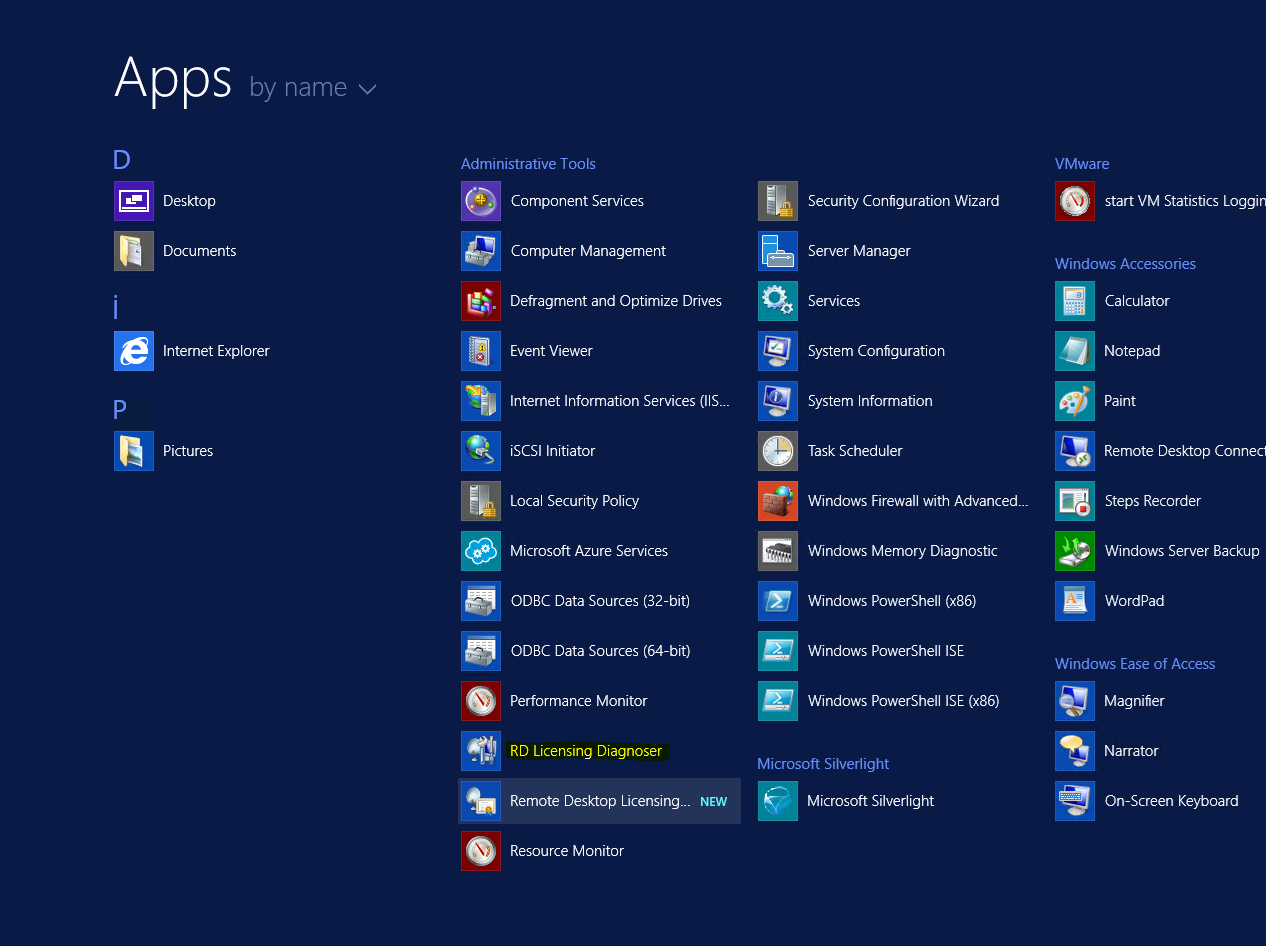
Task: Click the sort order chevron arrow
Action: point(367,89)
